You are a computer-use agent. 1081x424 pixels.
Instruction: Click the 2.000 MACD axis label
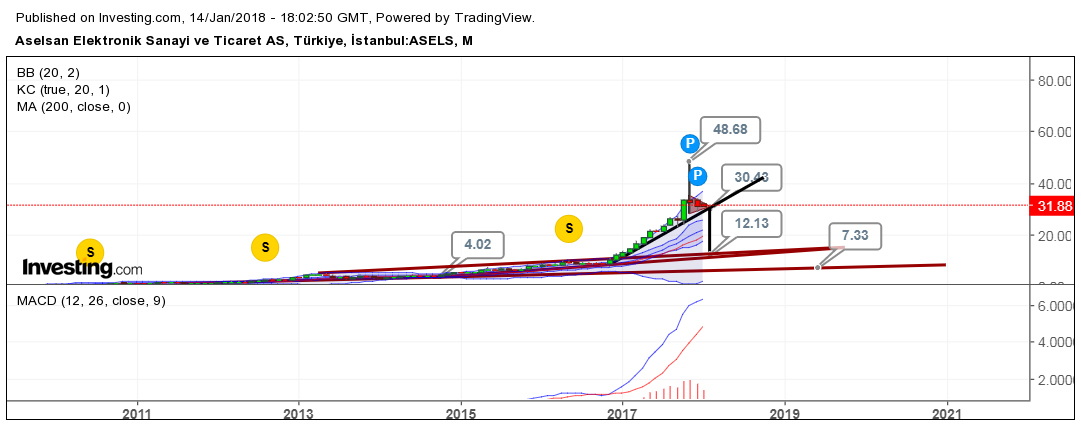click(1055, 380)
